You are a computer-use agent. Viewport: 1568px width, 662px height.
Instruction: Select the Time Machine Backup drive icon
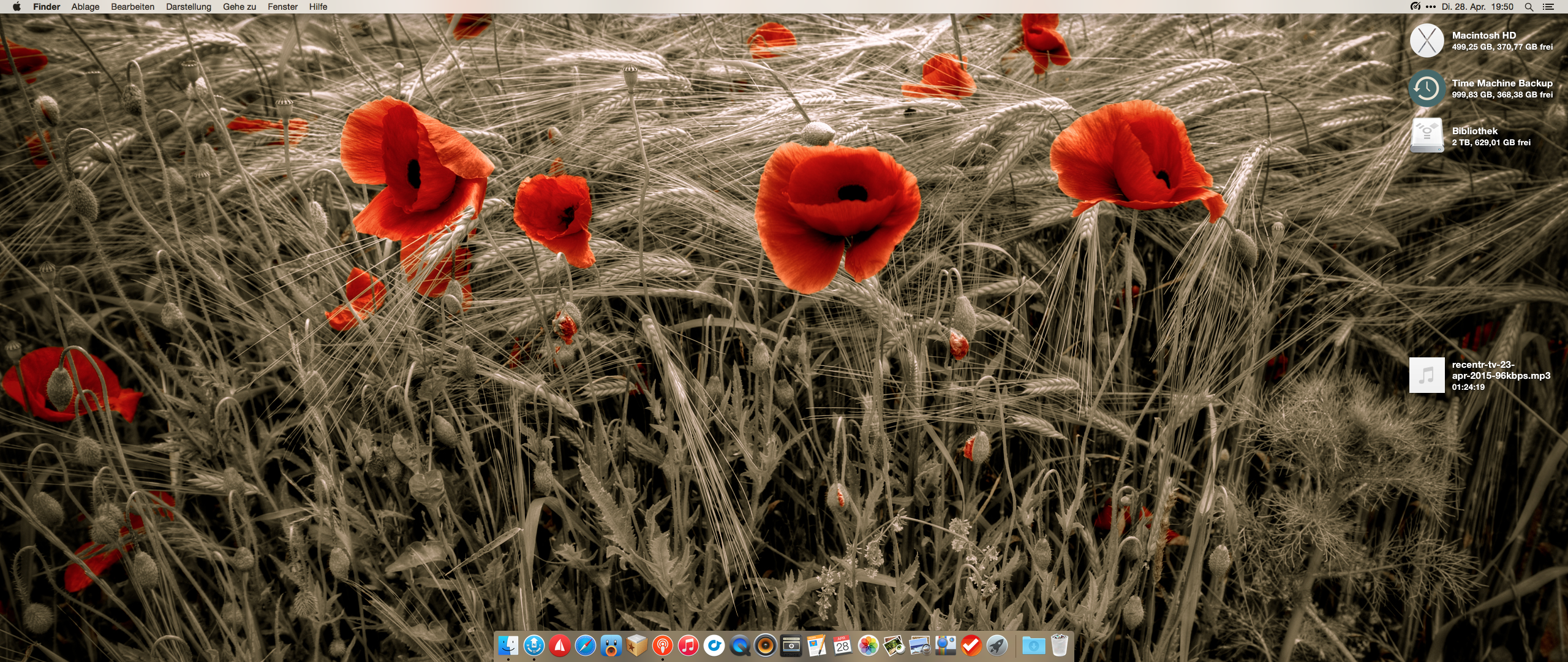1427,88
